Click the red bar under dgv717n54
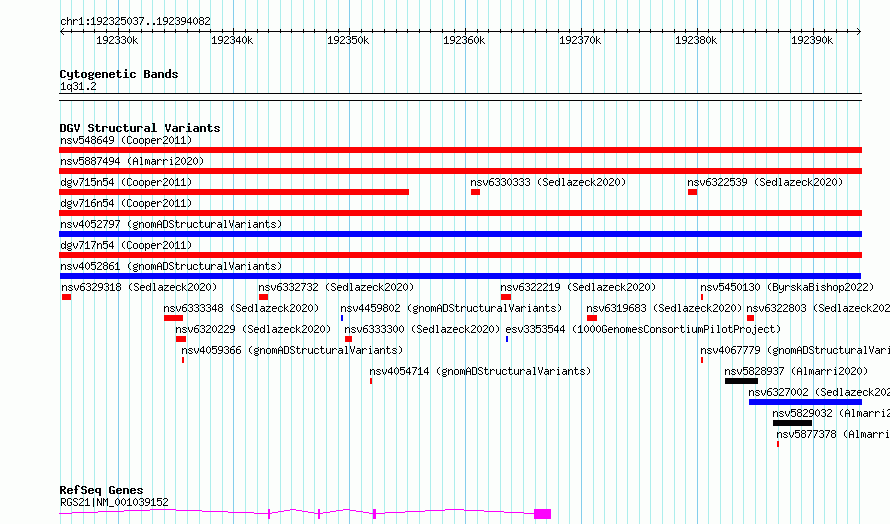Viewport: 890px width, 524px height. click(460, 255)
